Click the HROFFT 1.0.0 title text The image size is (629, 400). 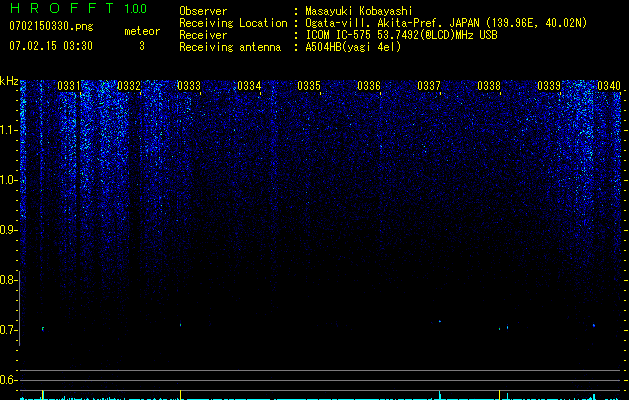click(78, 8)
